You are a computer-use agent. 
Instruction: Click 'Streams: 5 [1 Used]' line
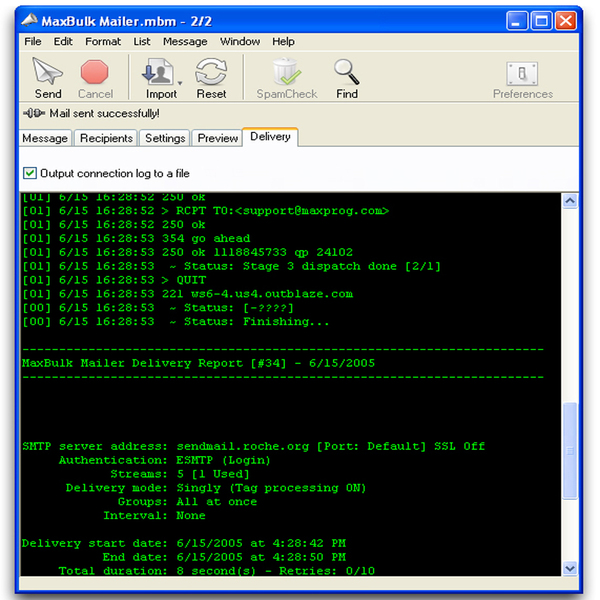tap(180, 474)
